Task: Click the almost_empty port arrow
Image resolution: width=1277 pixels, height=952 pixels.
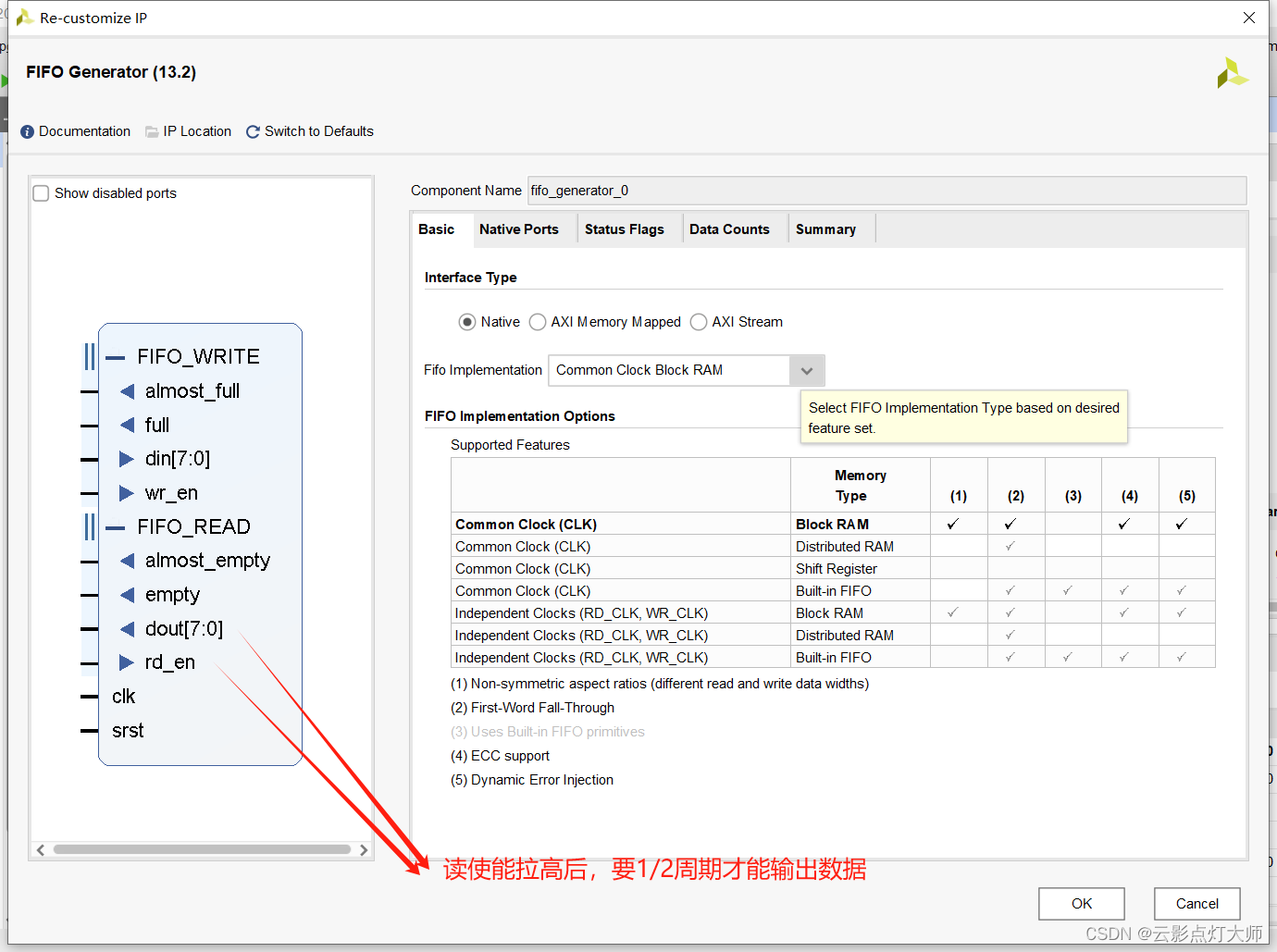Action: click(128, 561)
